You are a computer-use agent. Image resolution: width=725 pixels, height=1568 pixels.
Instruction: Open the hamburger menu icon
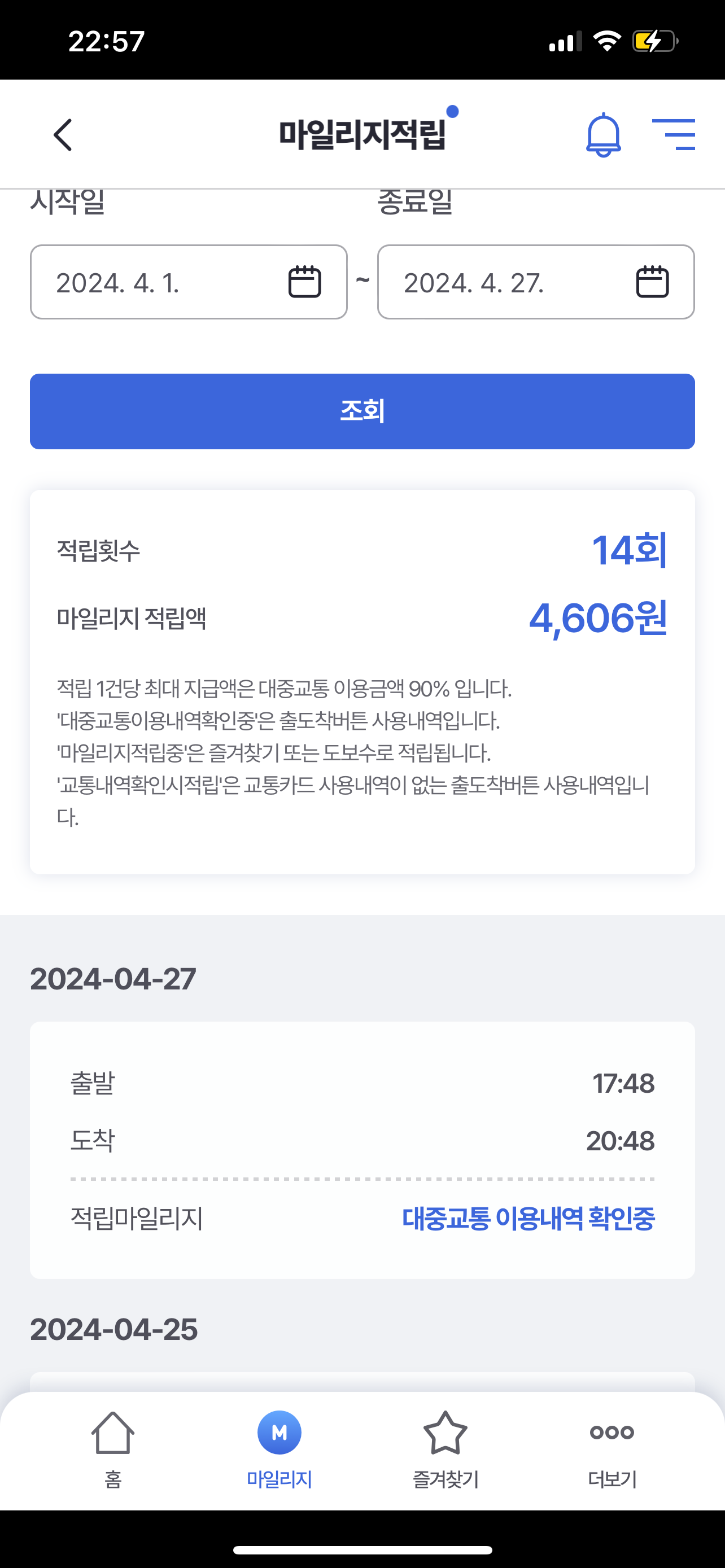click(673, 134)
